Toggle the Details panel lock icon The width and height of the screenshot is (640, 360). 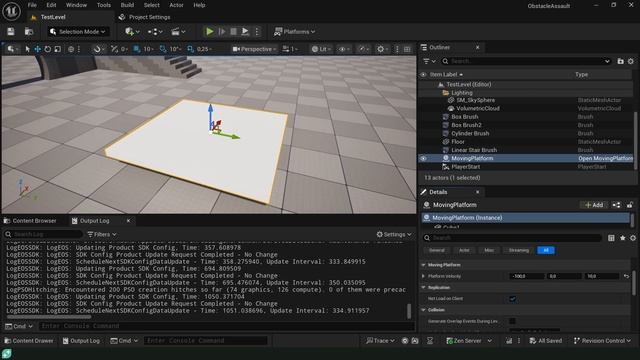click(630, 205)
